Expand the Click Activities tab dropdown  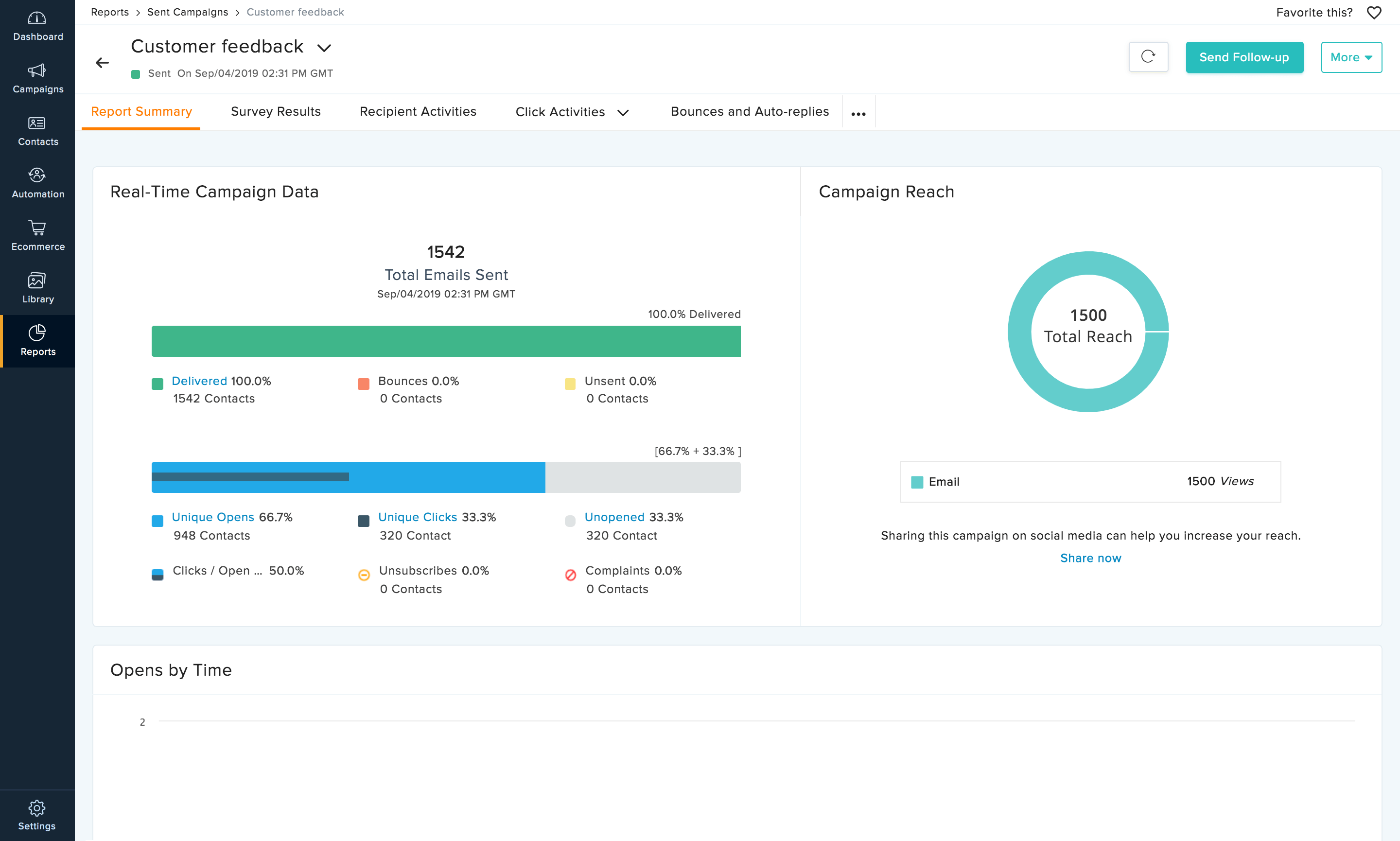pos(623,113)
